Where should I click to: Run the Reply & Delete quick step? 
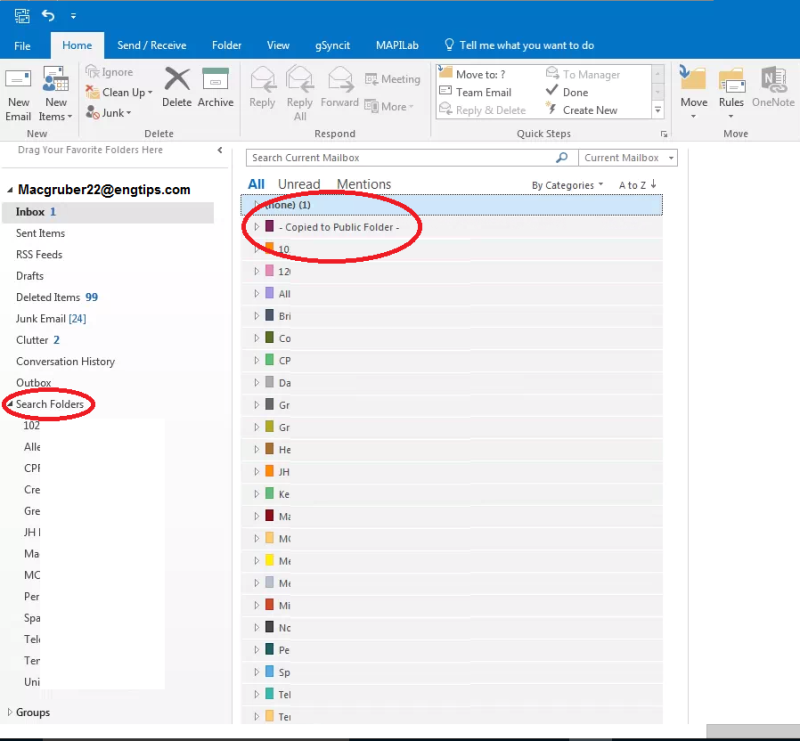click(x=482, y=110)
